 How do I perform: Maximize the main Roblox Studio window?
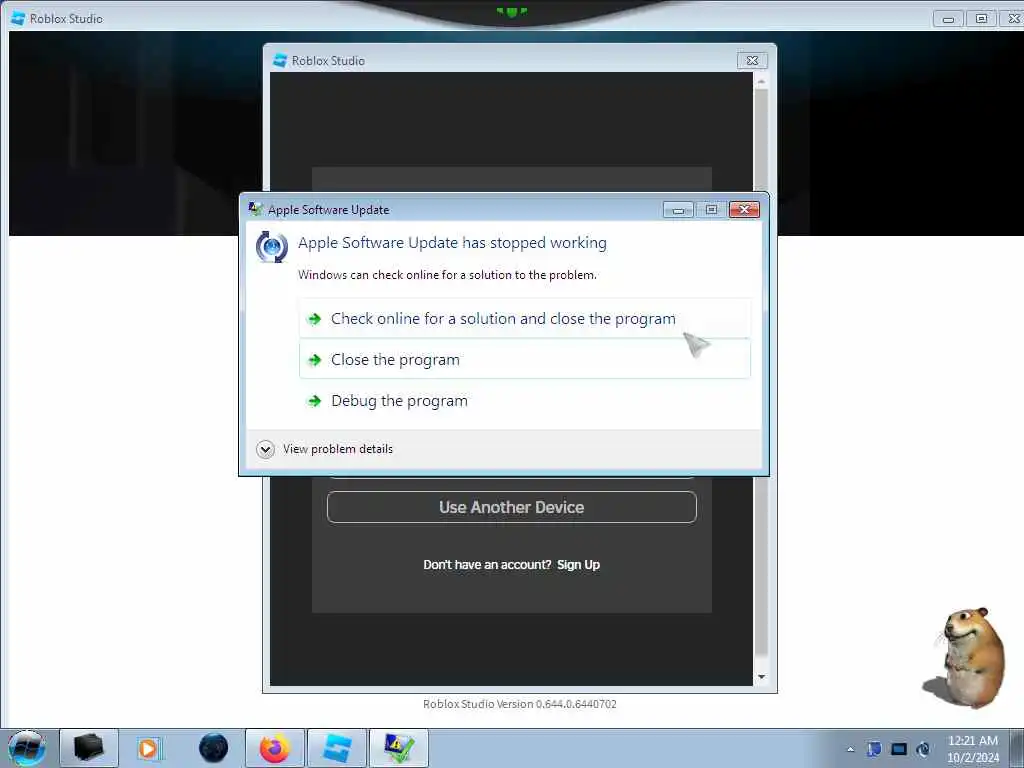coord(981,19)
